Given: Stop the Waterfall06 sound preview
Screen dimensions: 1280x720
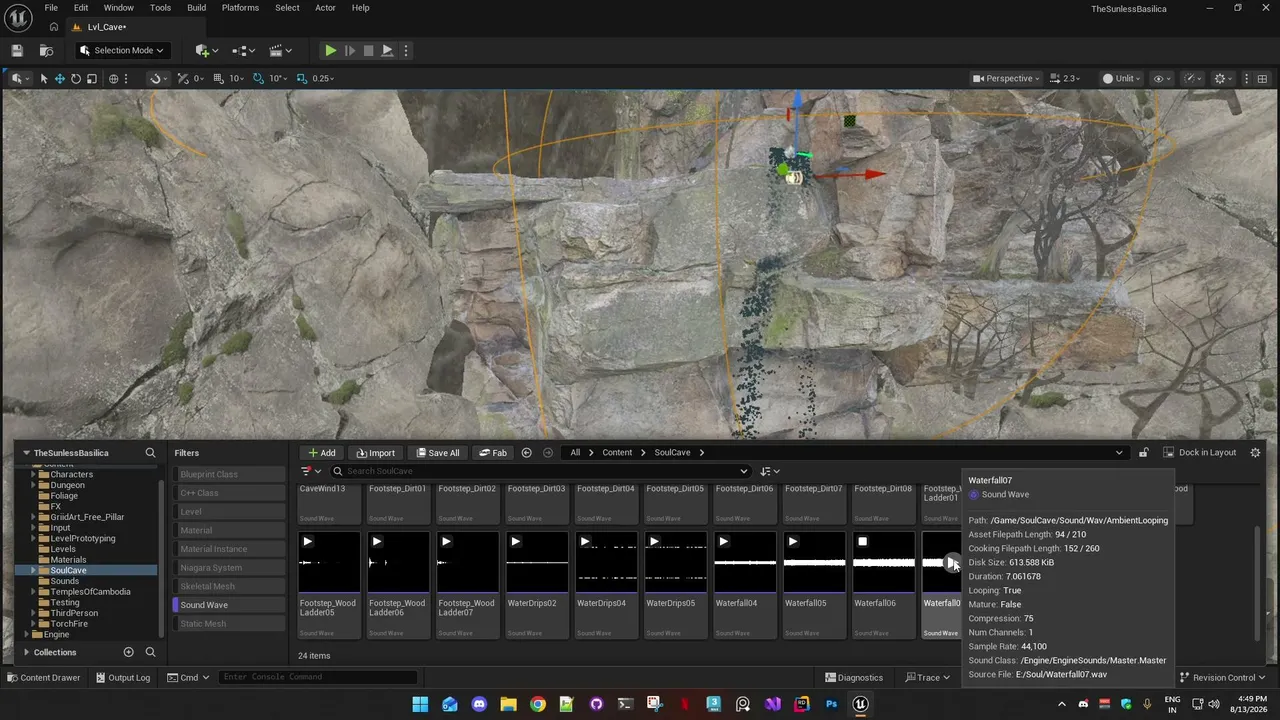Looking at the screenshot, I should pyautogui.click(x=862, y=542).
